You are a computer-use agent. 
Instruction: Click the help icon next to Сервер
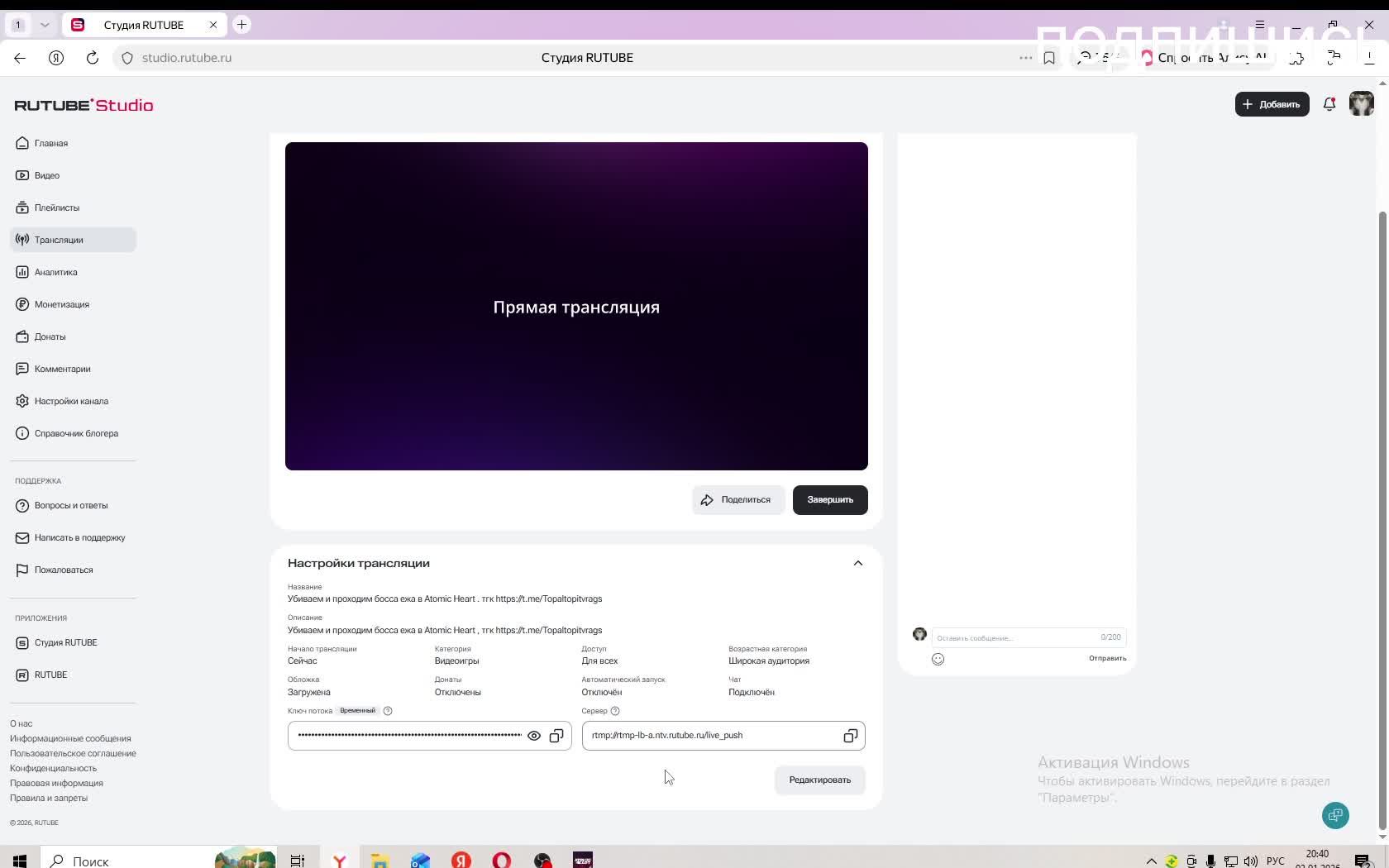[614, 711]
